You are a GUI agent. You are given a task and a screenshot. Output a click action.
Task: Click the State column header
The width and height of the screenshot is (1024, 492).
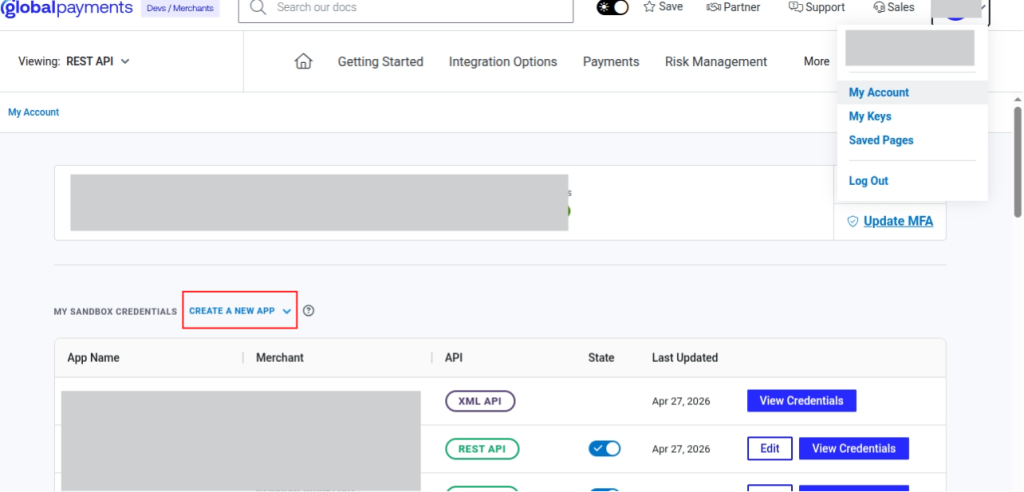(601, 357)
